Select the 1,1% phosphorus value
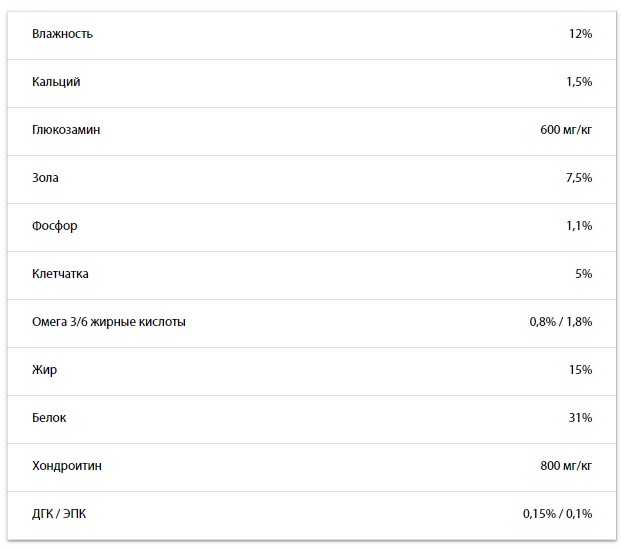The image size is (621, 549). 579,226
